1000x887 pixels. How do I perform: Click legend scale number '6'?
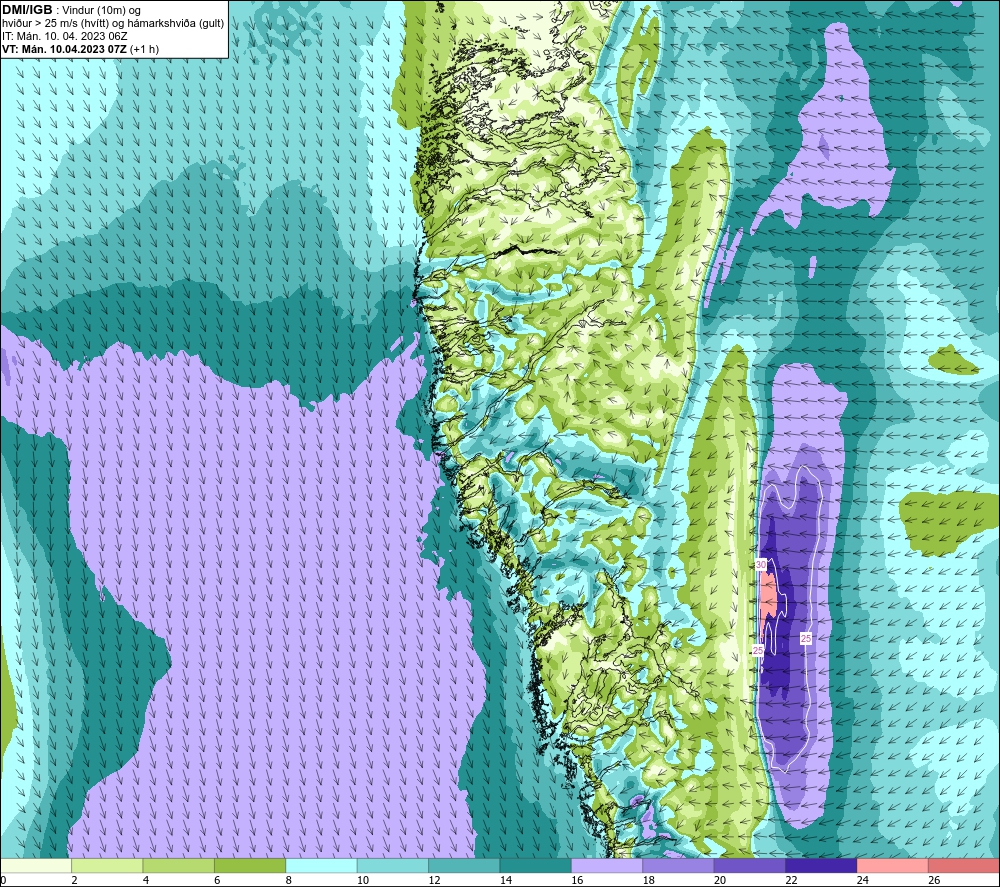point(217,880)
